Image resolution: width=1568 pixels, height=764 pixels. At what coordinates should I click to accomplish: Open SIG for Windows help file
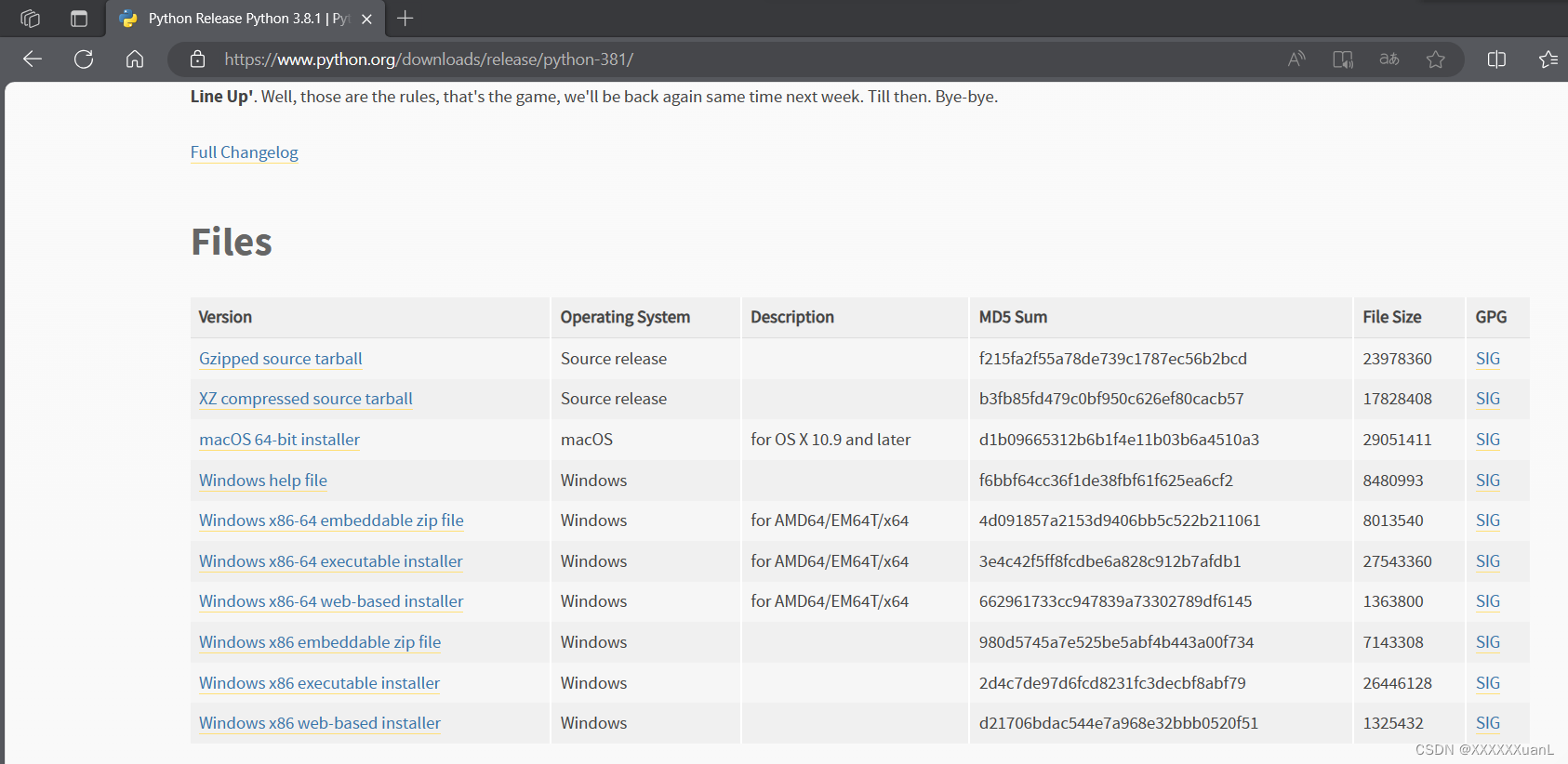(x=1488, y=481)
